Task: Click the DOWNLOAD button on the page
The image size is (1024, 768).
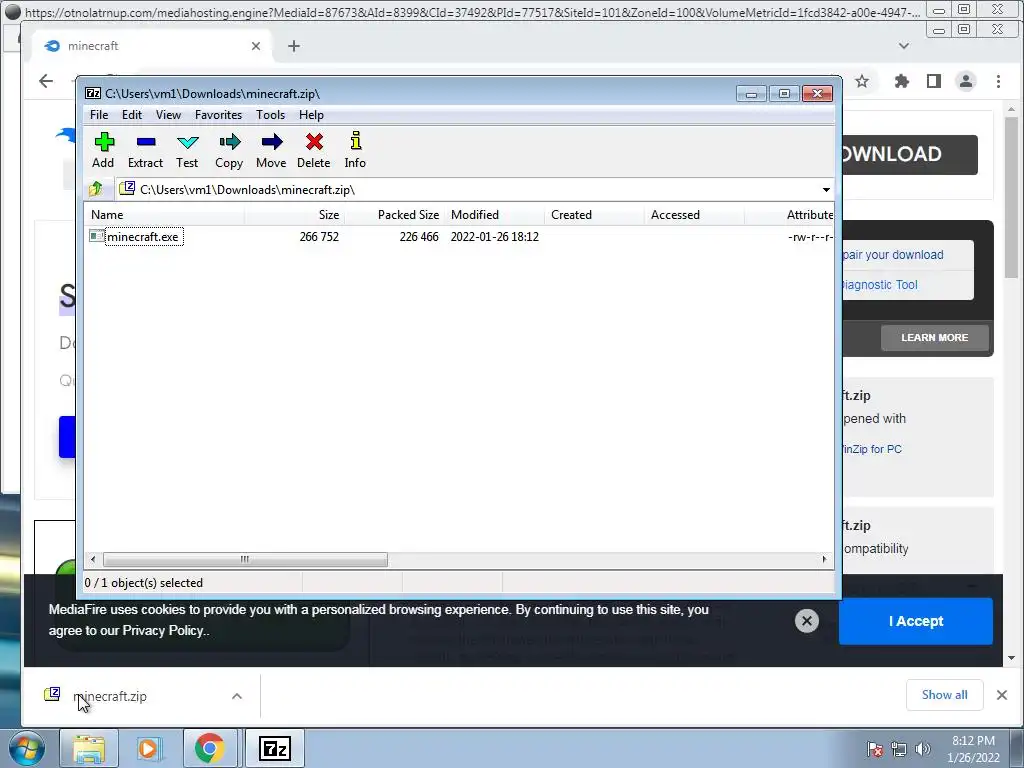Action: coord(910,155)
